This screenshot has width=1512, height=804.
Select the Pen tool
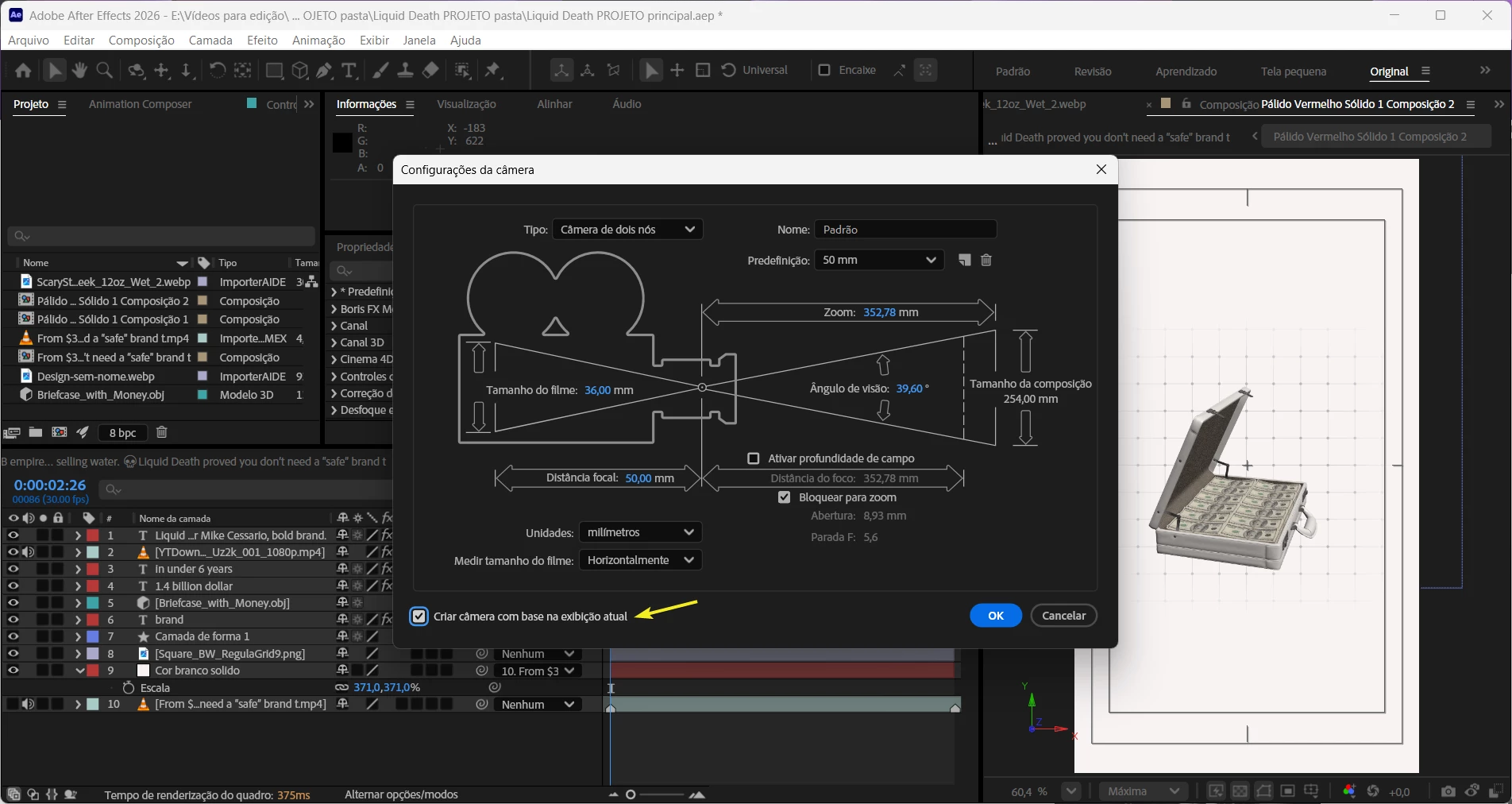coord(324,71)
